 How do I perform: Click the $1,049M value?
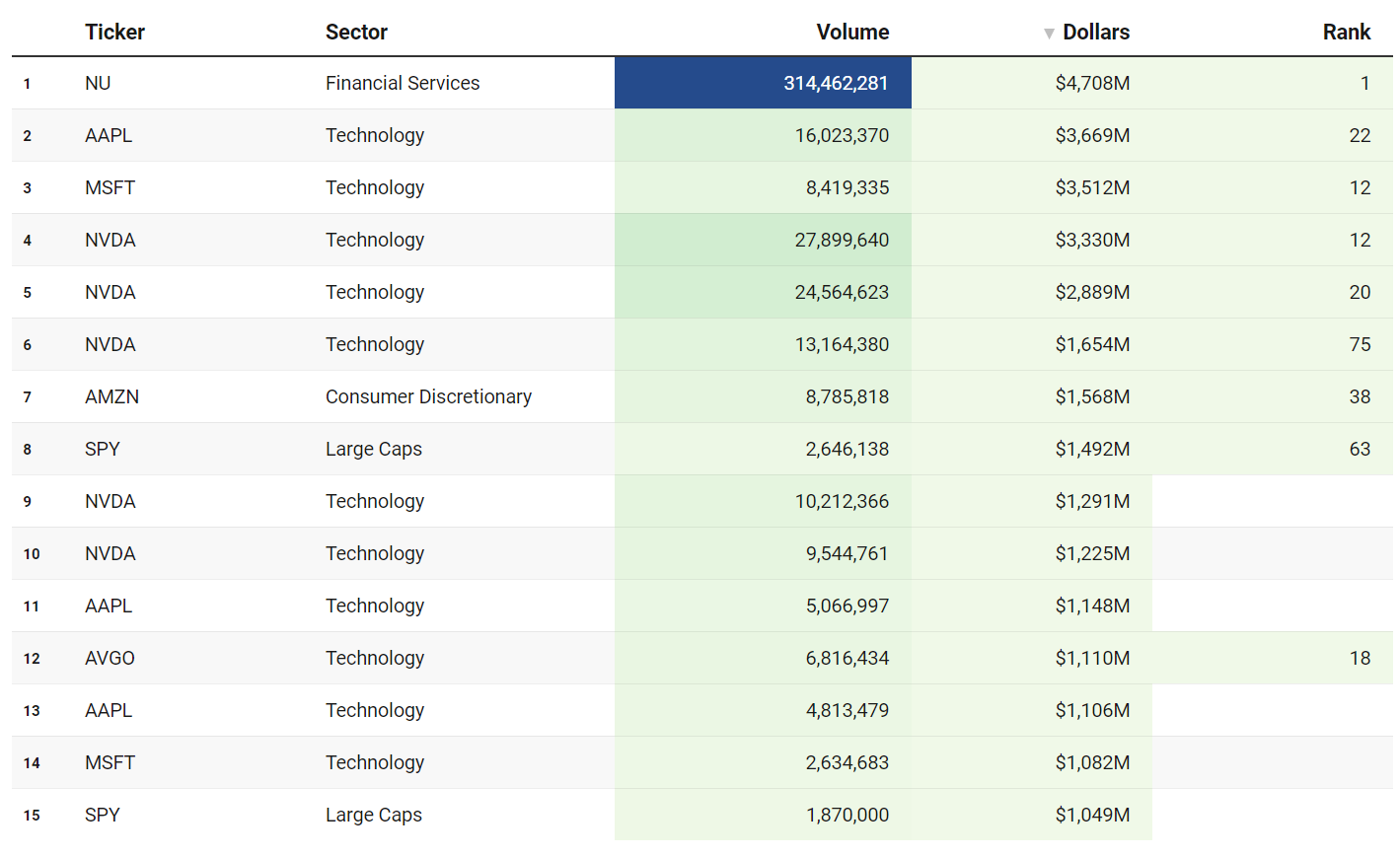click(1092, 816)
